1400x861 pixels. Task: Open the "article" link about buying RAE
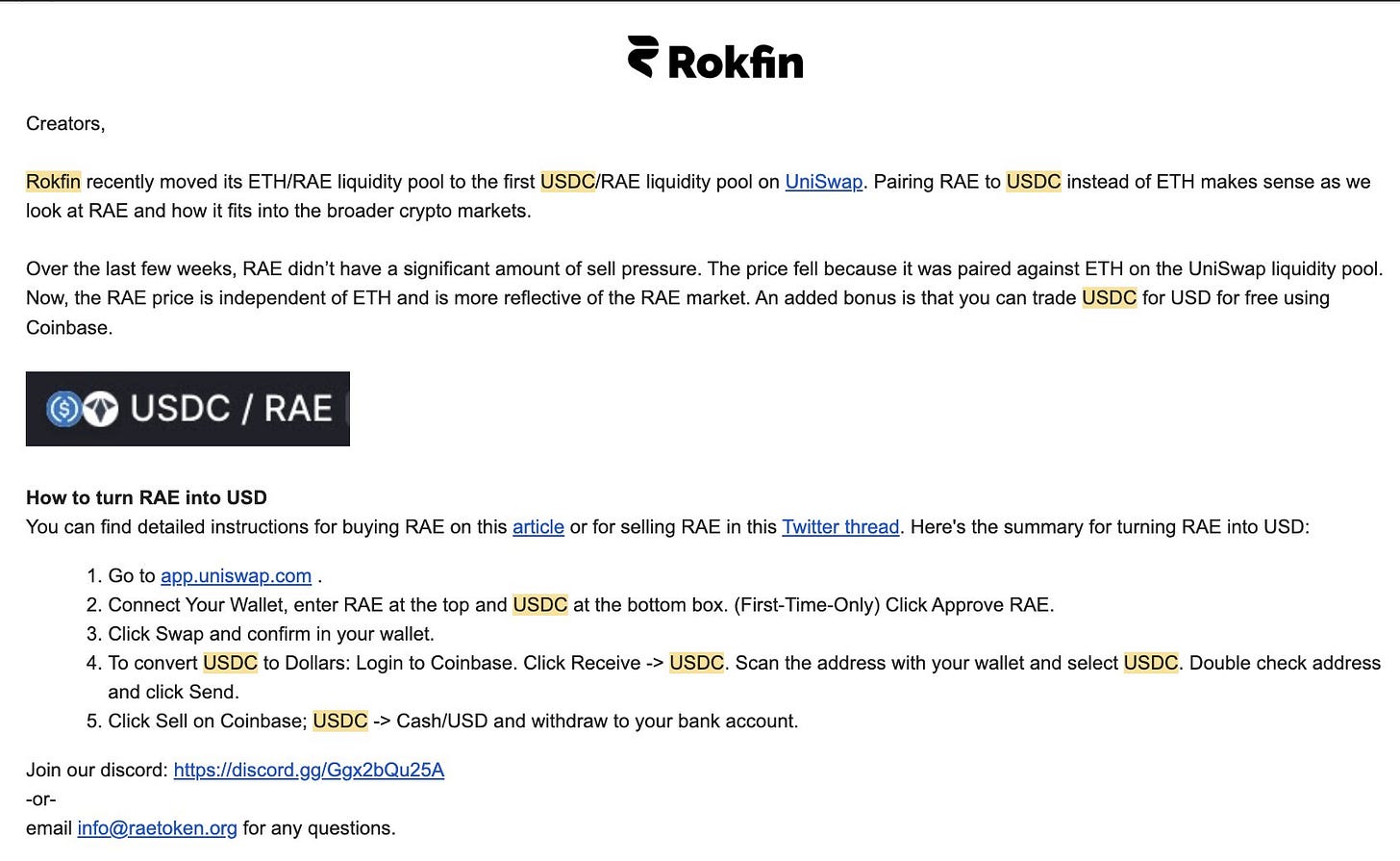click(x=538, y=527)
